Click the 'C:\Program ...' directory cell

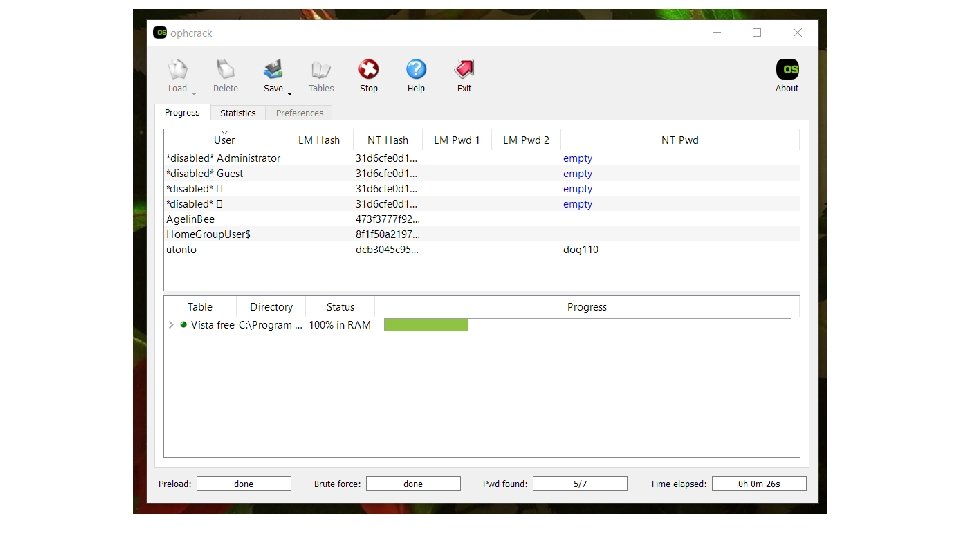(x=271, y=325)
